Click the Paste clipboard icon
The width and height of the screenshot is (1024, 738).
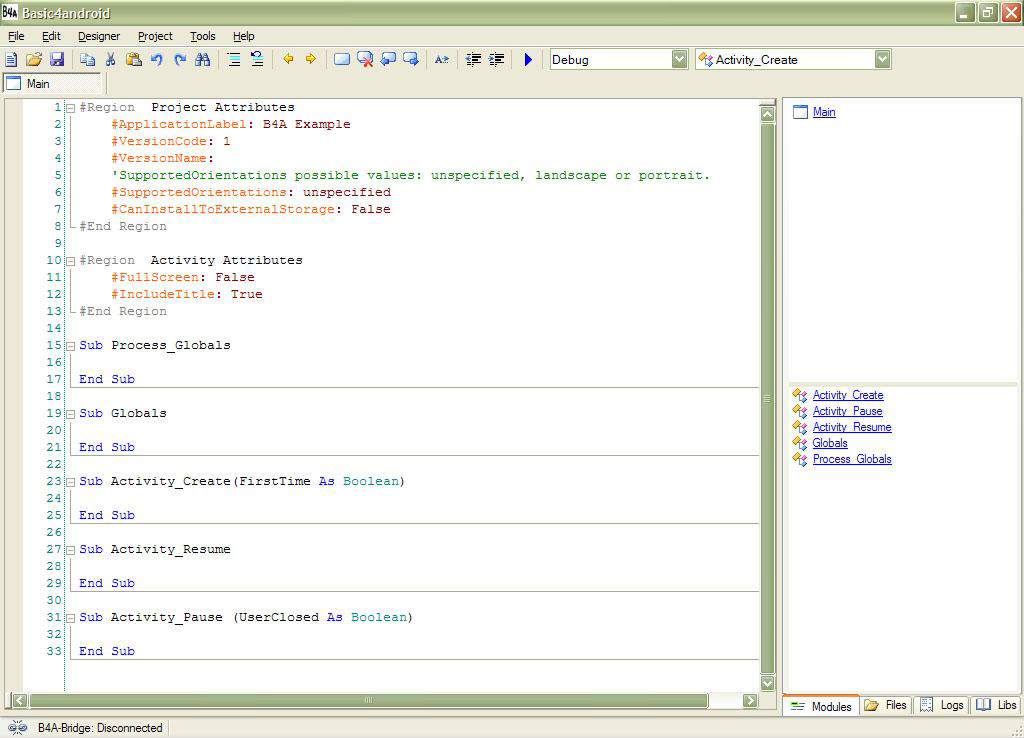tap(133, 60)
